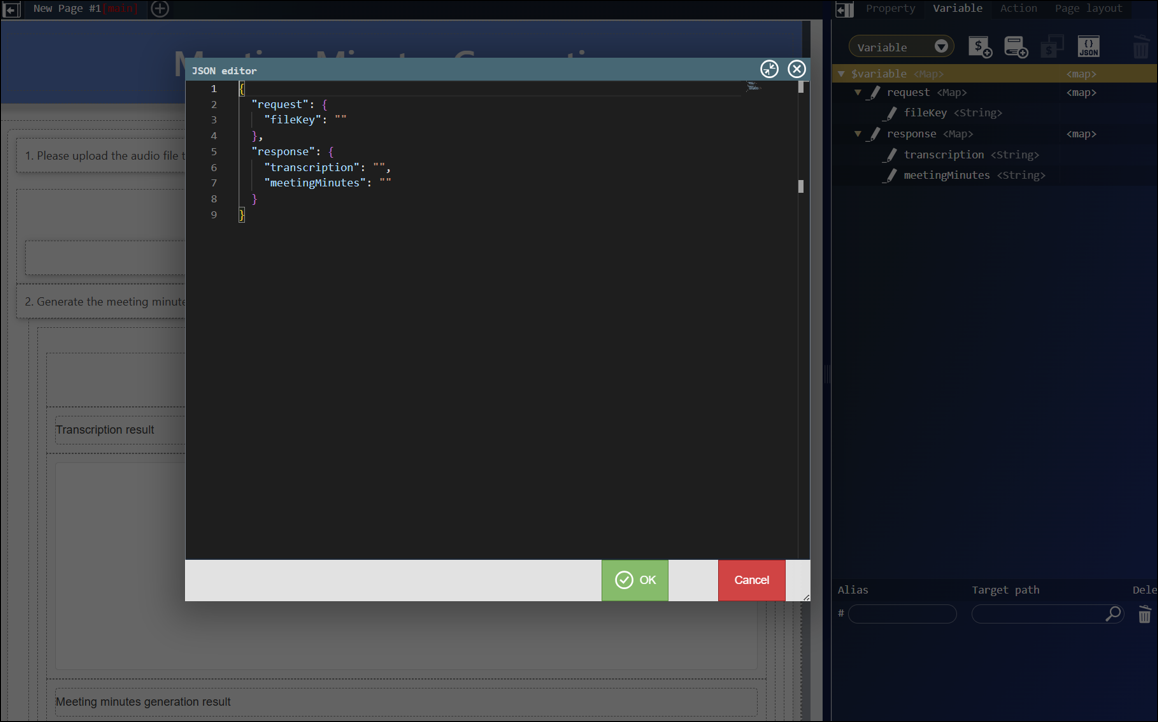The height and width of the screenshot is (722, 1158).
Task: Switch to the Page layout tab
Action: click(x=1088, y=9)
